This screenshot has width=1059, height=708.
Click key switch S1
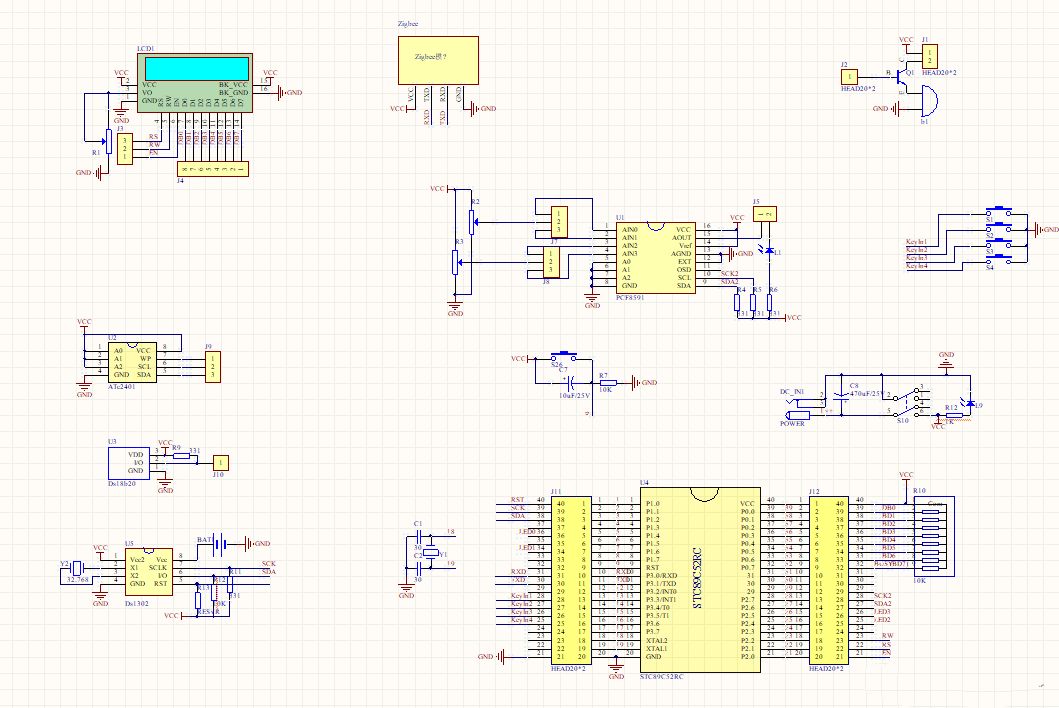[x=999, y=211]
